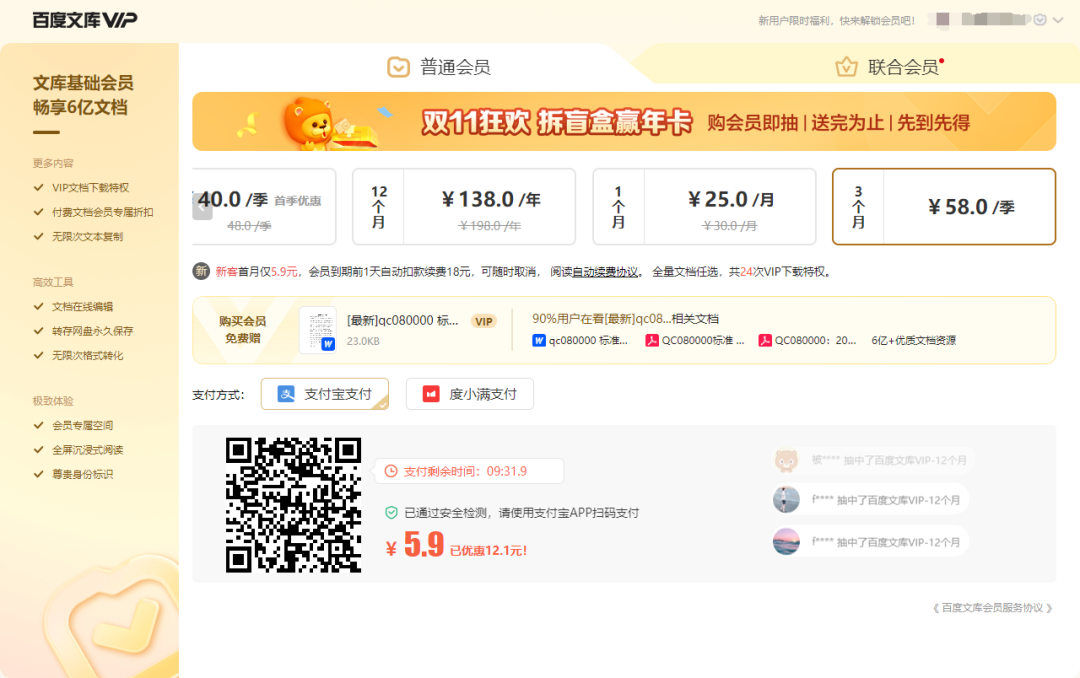The height and width of the screenshot is (678, 1080).
Task: Select the 3个月 ¥58.0/季 plan
Action: click(944, 207)
